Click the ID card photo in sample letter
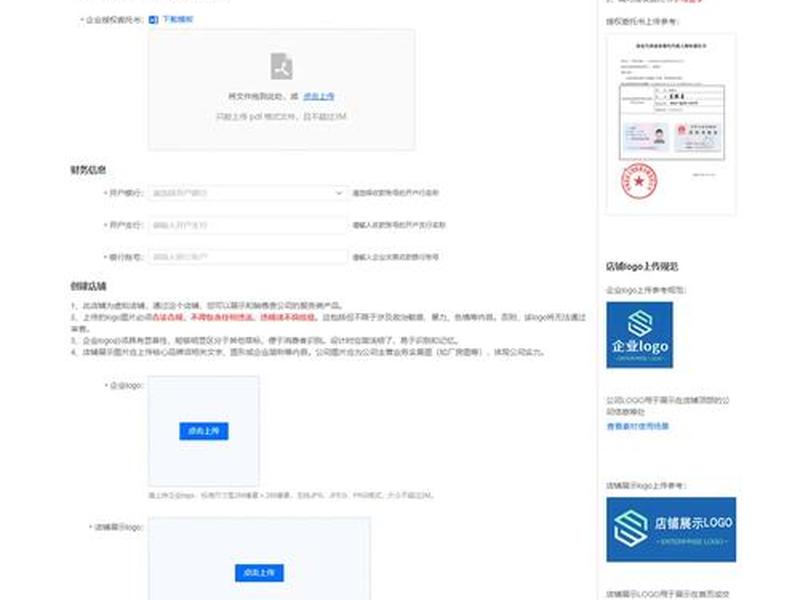This screenshot has width=800, height=600. click(645, 137)
